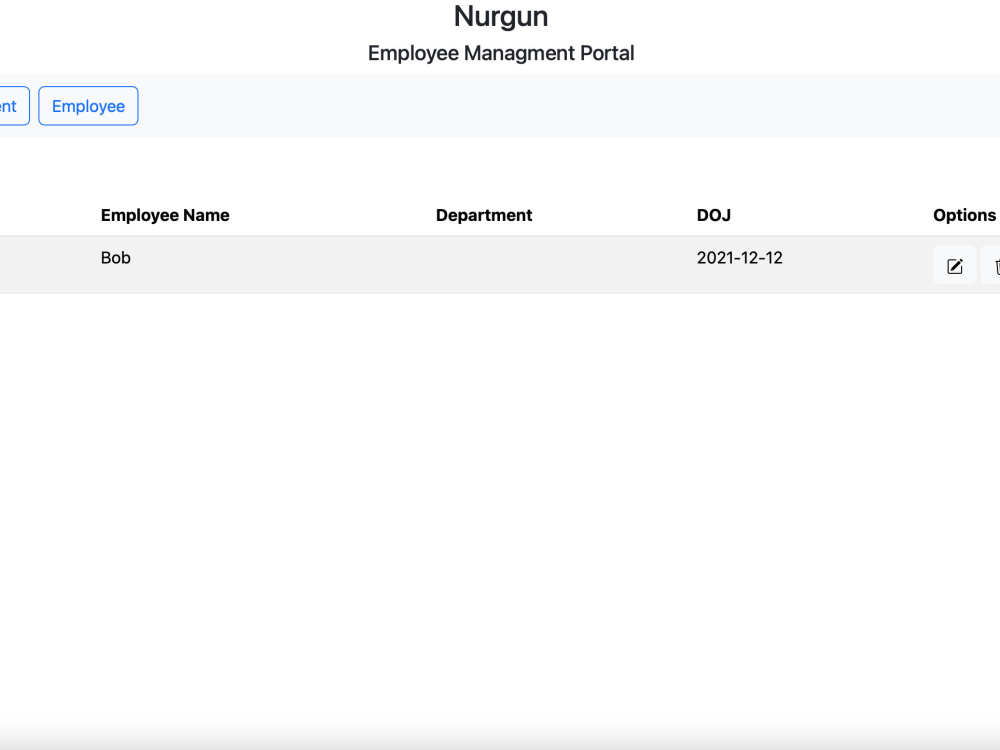
Task: Click the Bob employee name cell
Action: click(x=115, y=258)
